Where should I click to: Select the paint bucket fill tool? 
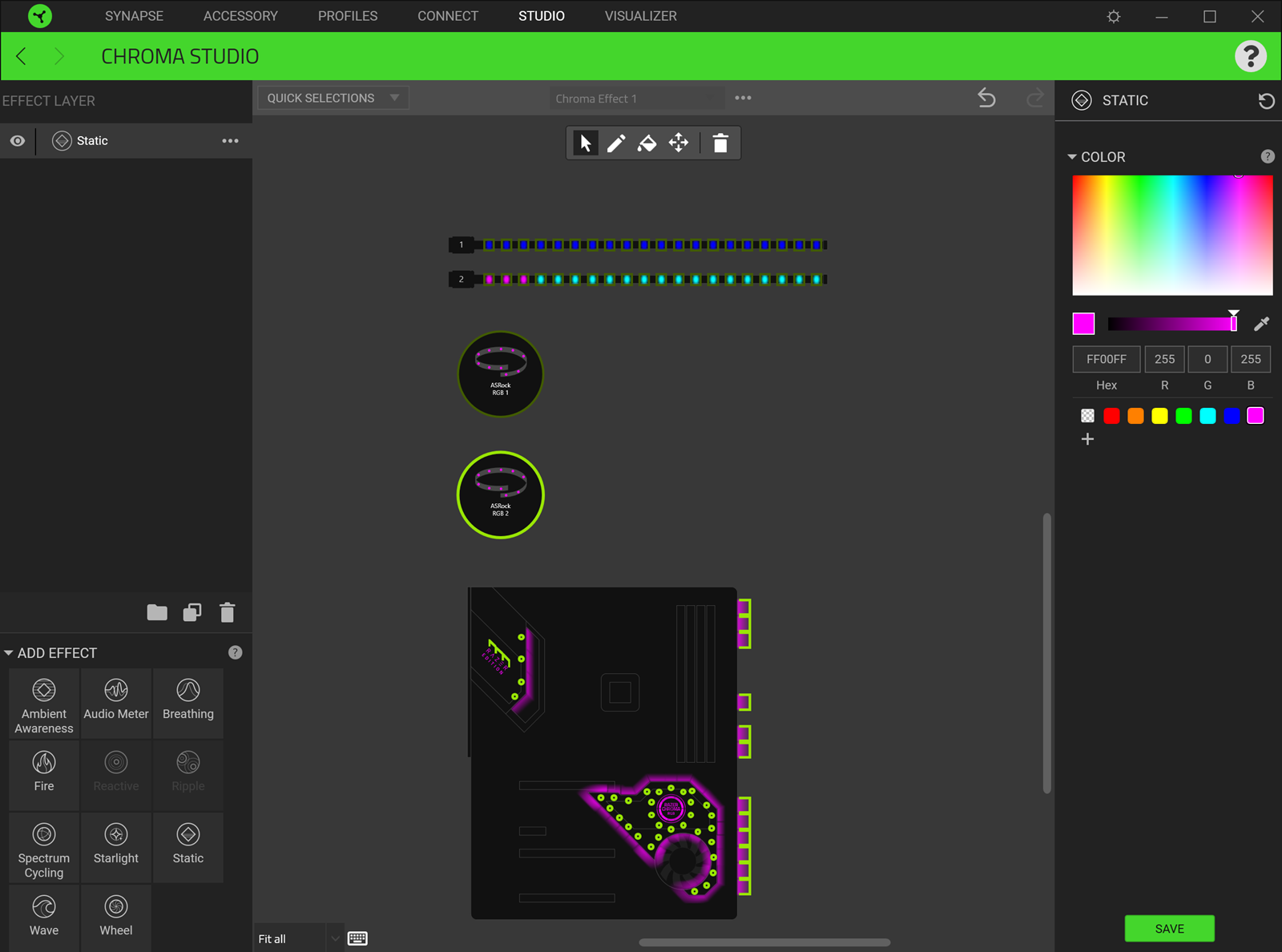(x=647, y=143)
